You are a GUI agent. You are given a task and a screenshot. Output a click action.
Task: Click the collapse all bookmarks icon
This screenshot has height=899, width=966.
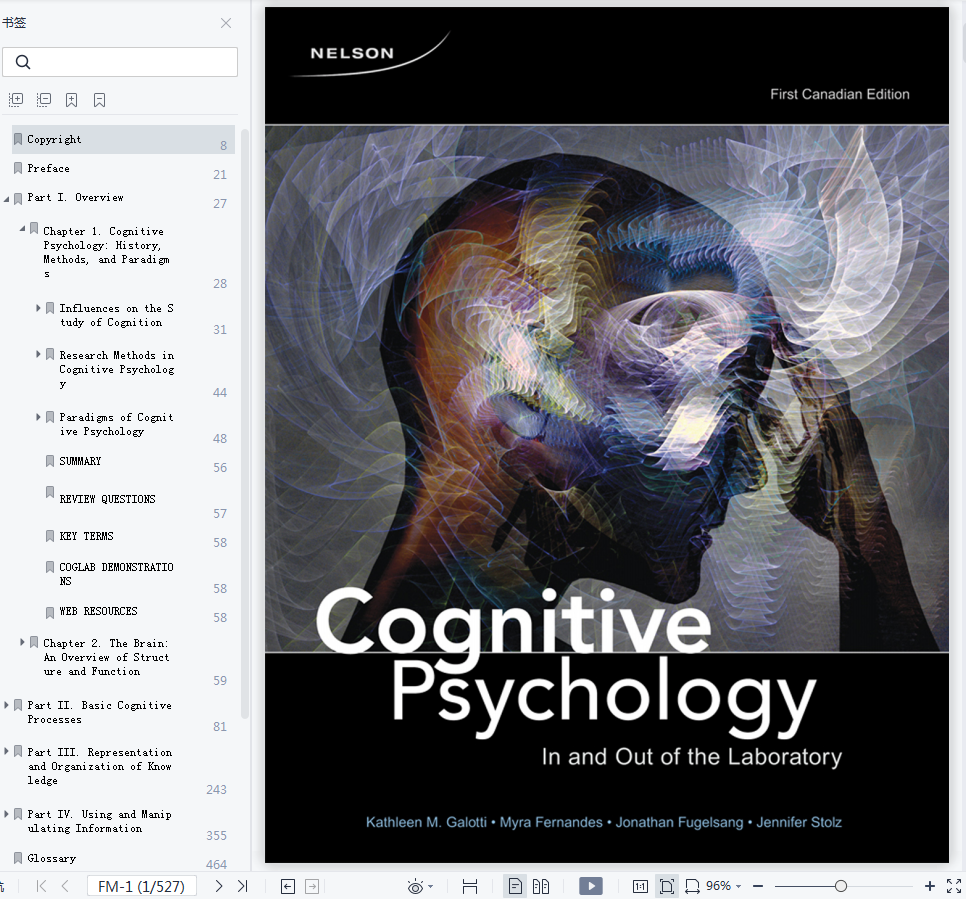point(44,100)
